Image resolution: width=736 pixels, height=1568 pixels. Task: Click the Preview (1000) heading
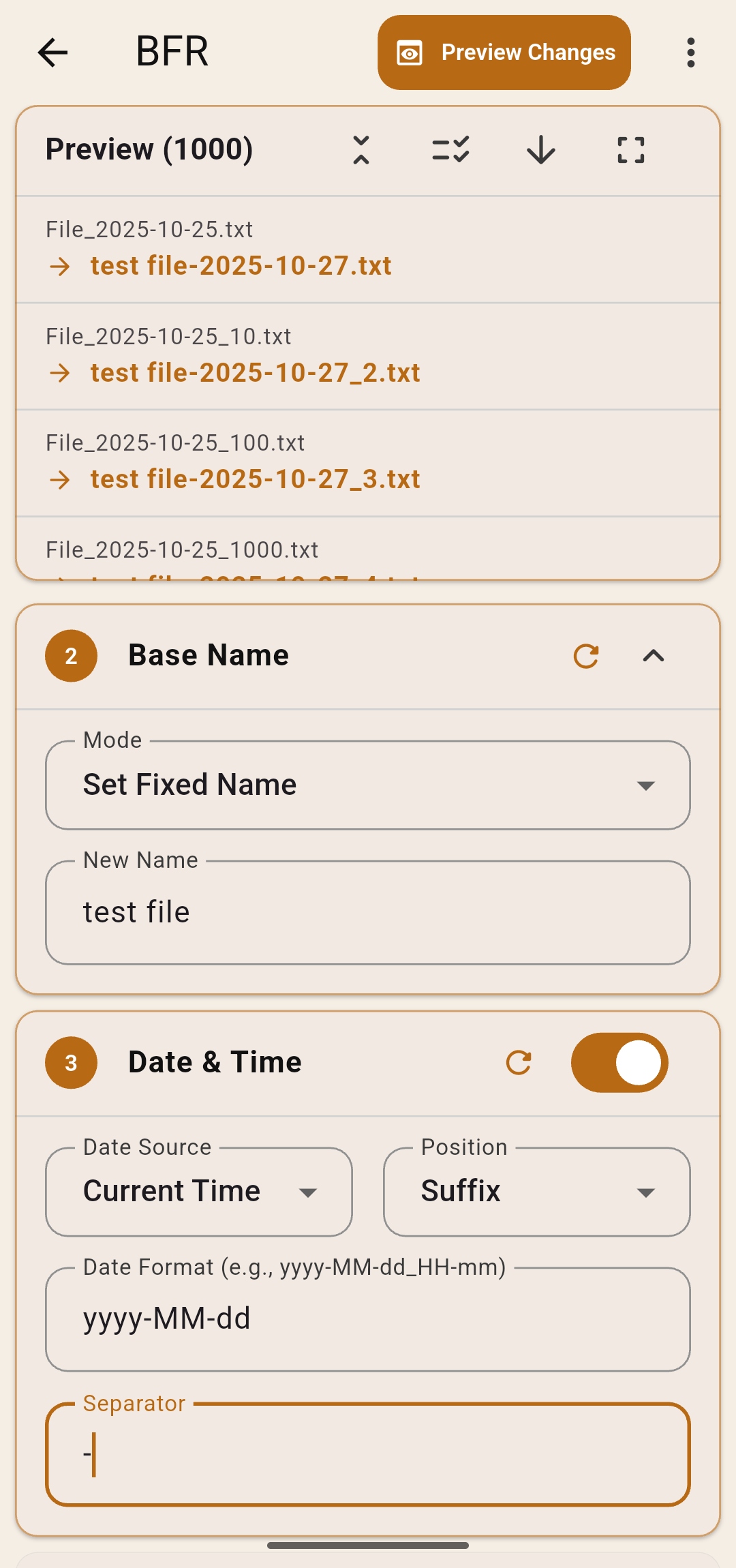coord(149,149)
